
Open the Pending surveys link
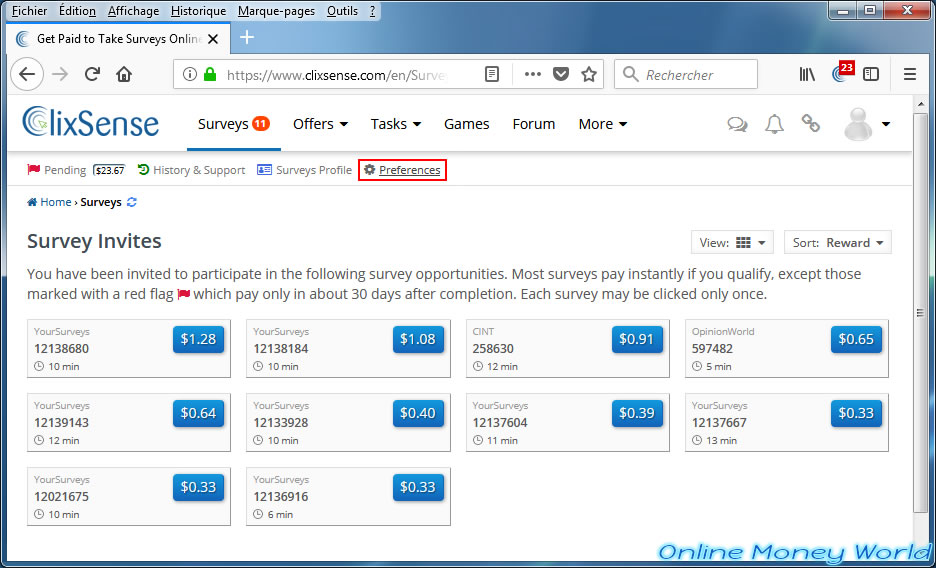click(57, 170)
